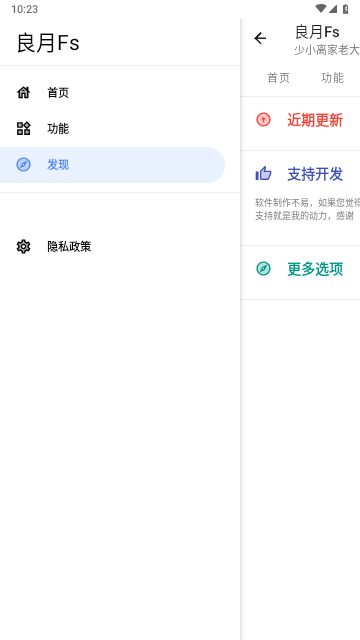Click the 功能 grid icon in the drawer
This screenshot has width=360, height=640.
pos(23,129)
